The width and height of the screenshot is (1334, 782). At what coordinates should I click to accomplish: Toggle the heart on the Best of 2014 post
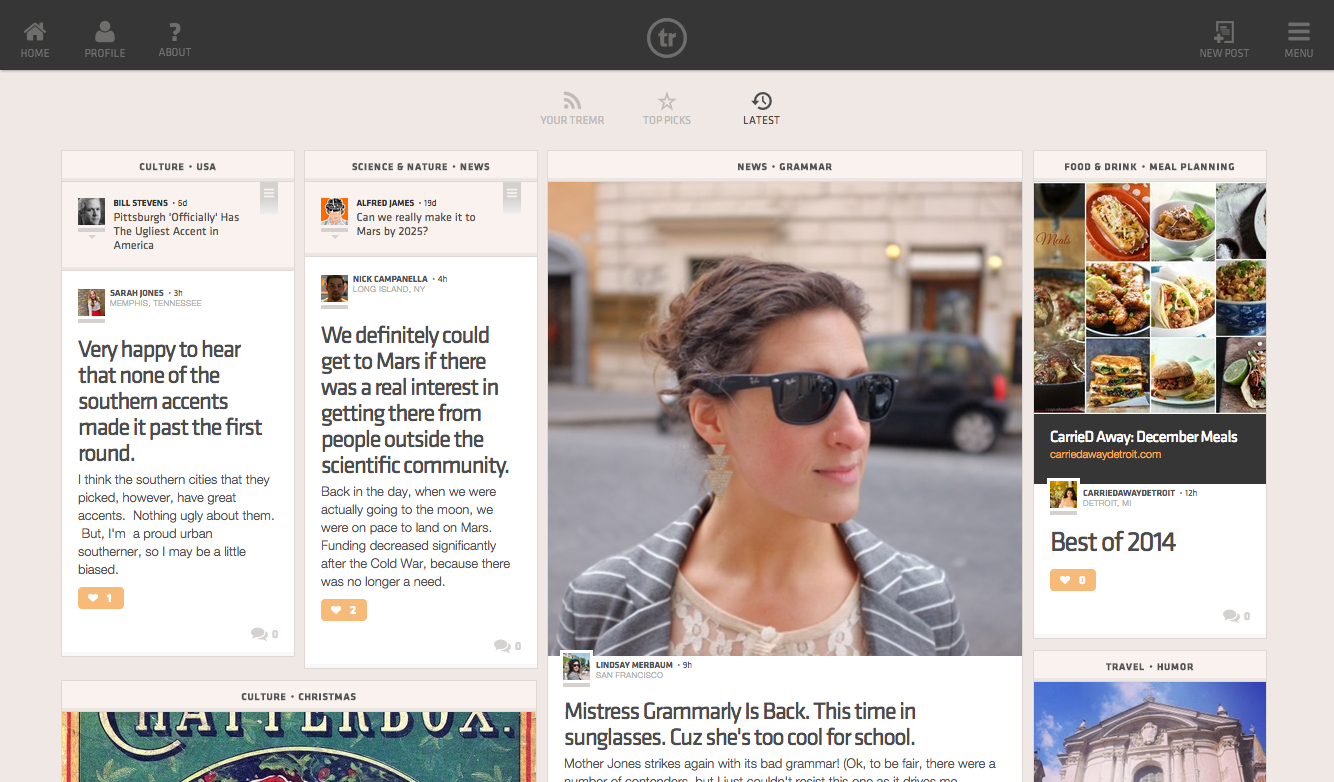tap(1072, 580)
